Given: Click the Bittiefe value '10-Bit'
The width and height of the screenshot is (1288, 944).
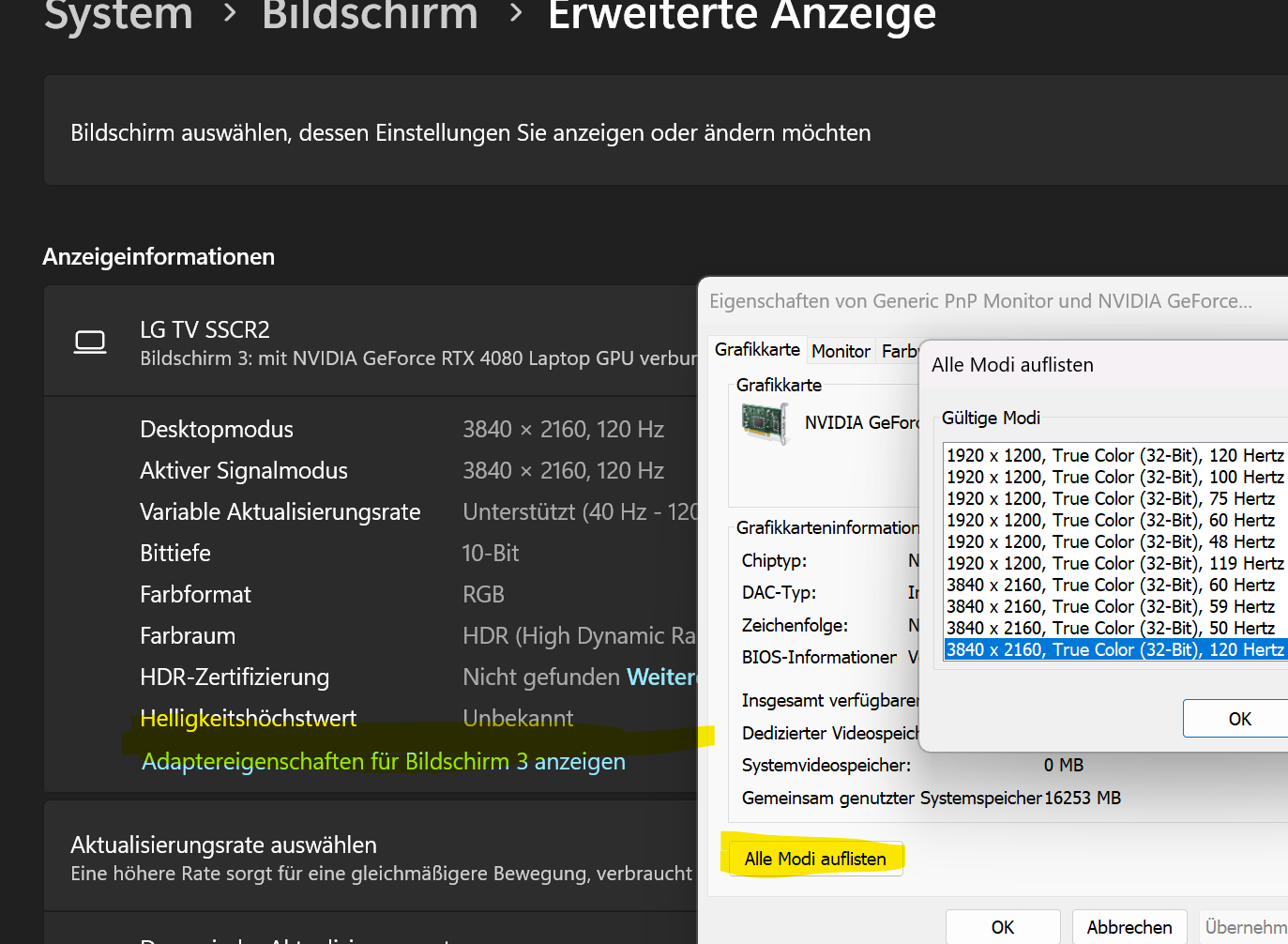Looking at the screenshot, I should point(491,553).
